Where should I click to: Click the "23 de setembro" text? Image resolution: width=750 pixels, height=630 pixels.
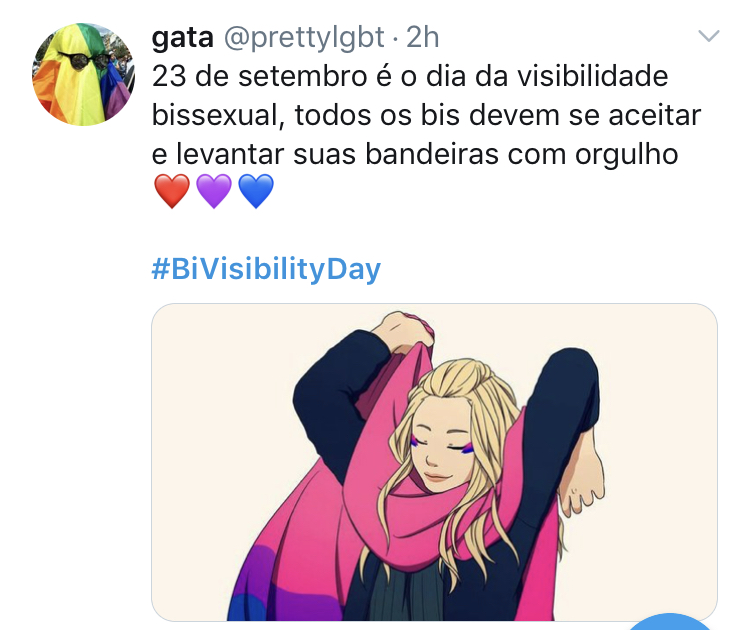(x=259, y=77)
